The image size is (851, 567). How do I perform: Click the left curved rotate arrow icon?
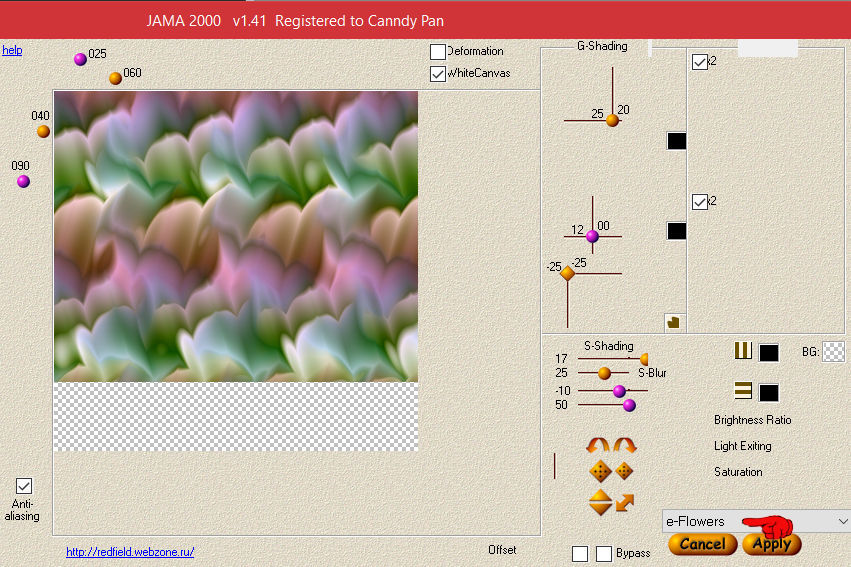(x=598, y=446)
